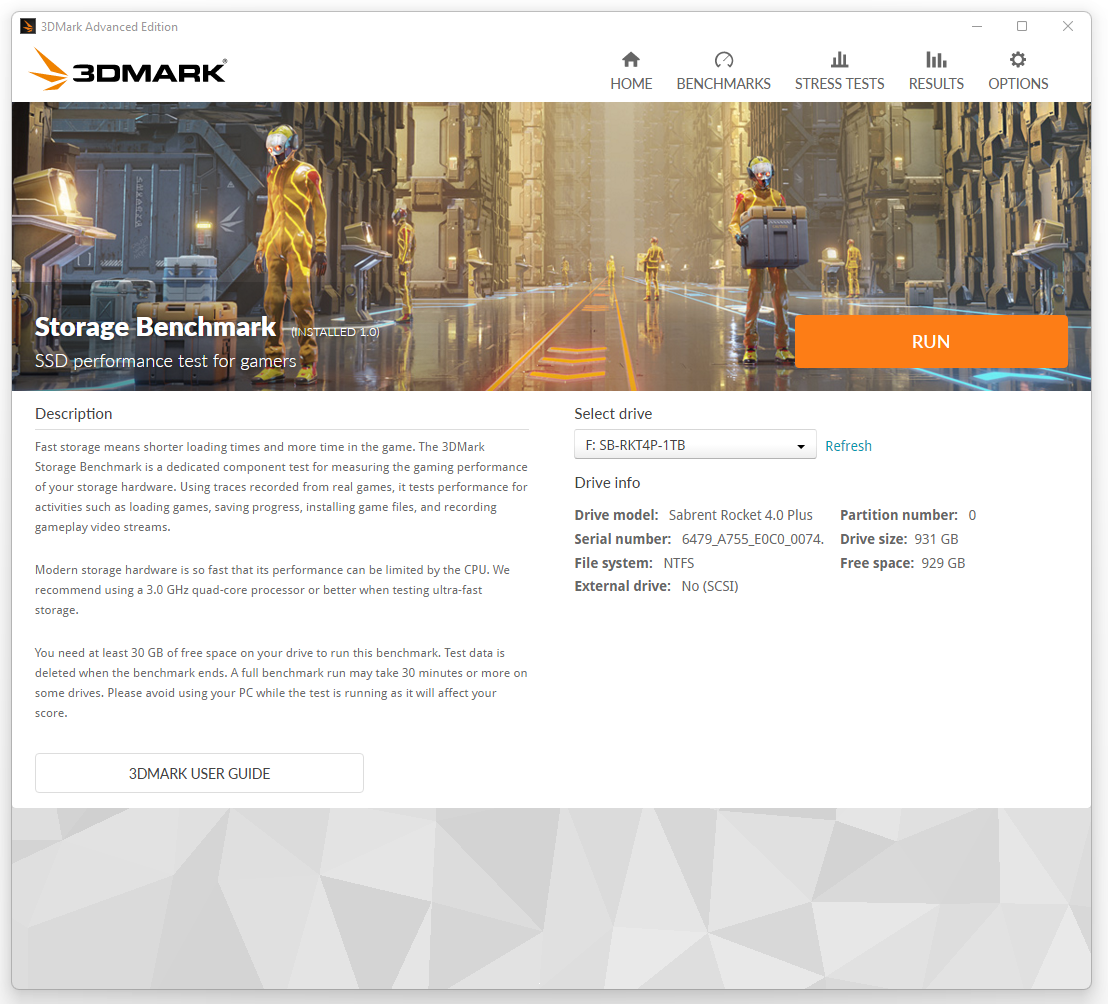Open the OPTIONS tab label
Viewport: 1108px width, 1004px height.
tap(1018, 84)
